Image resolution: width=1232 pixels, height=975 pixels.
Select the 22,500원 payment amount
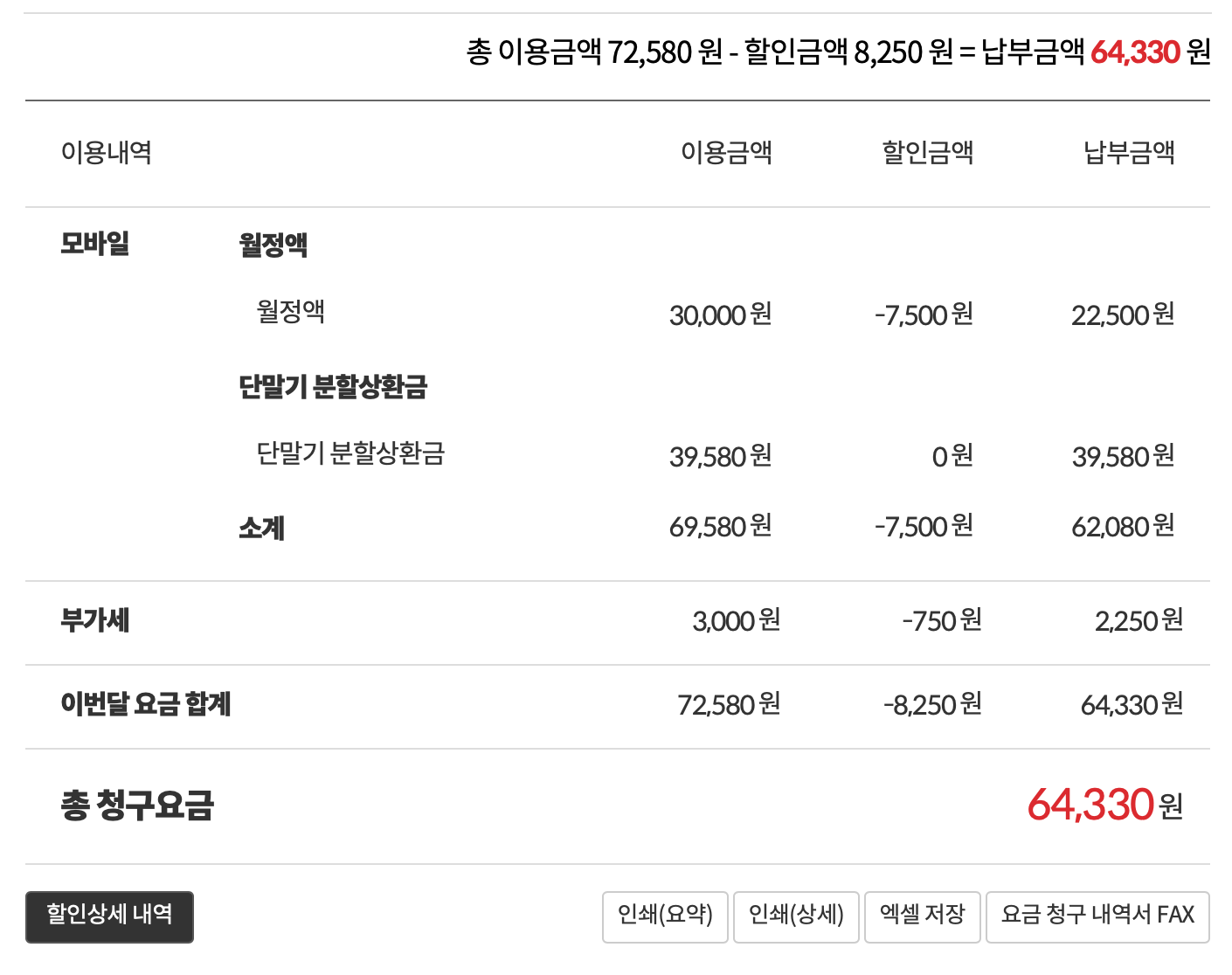point(1122,315)
